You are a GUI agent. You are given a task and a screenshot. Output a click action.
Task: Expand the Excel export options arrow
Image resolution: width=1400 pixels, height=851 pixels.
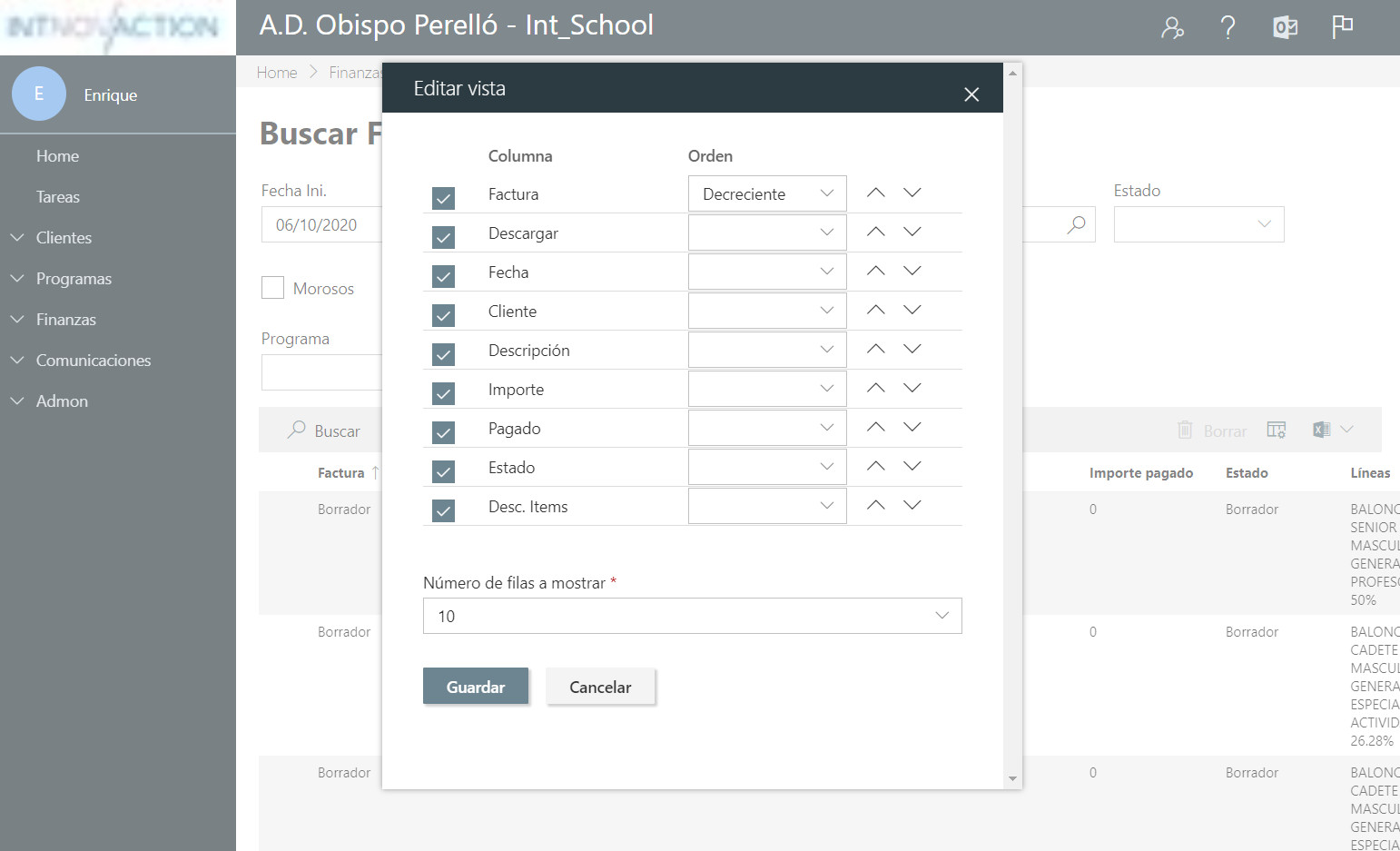tap(1346, 430)
